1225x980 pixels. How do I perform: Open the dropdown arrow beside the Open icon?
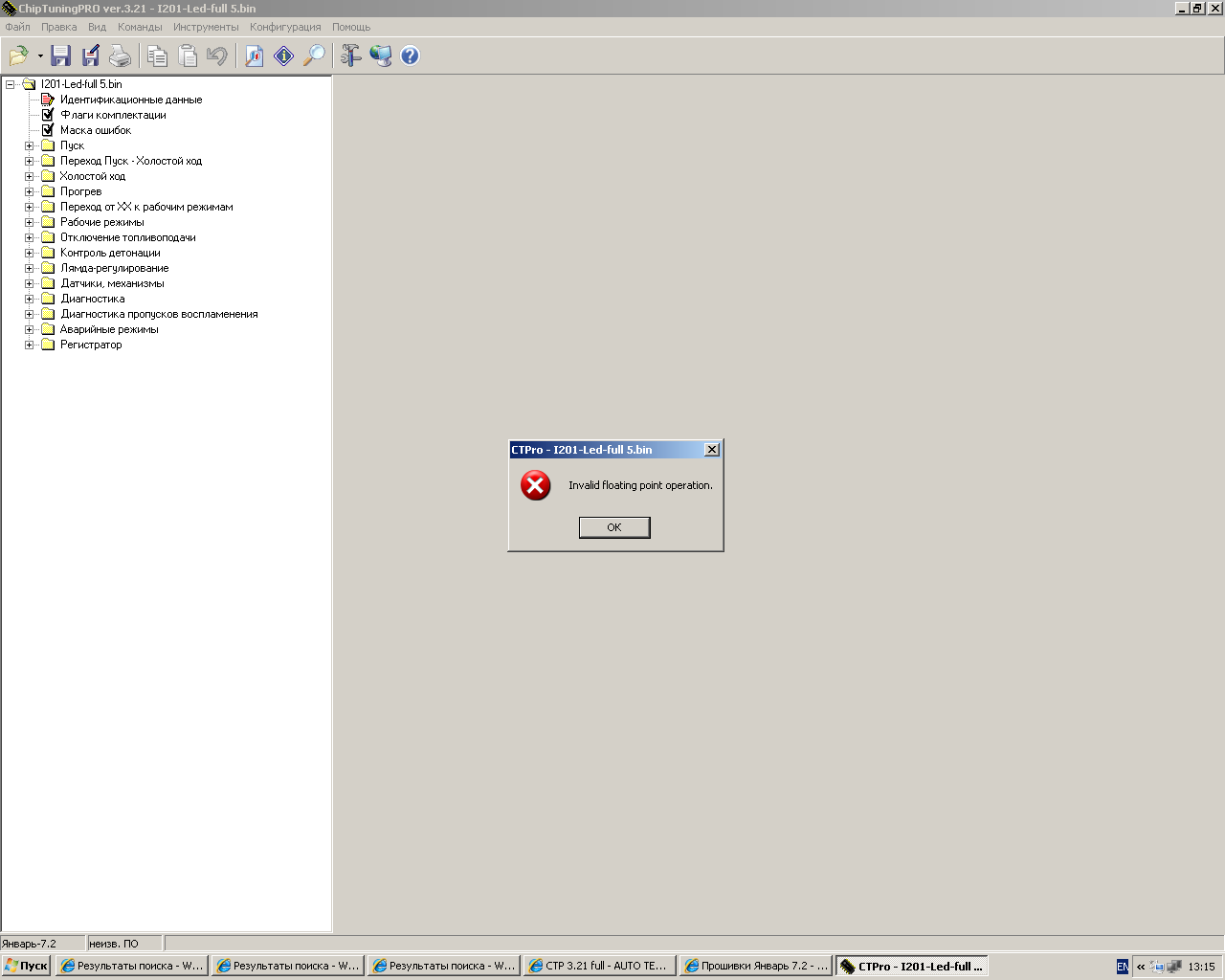tap(40, 56)
